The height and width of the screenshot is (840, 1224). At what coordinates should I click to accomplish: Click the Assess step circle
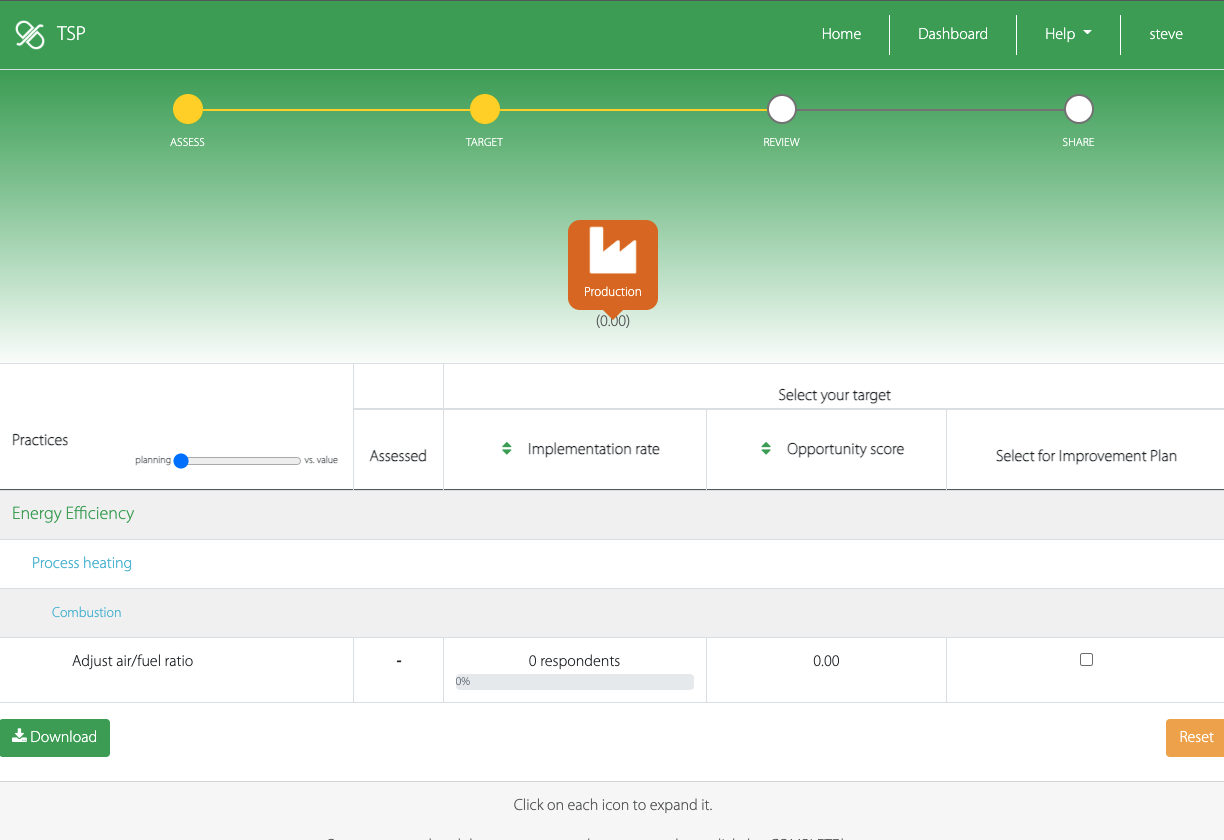click(x=187, y=109)
